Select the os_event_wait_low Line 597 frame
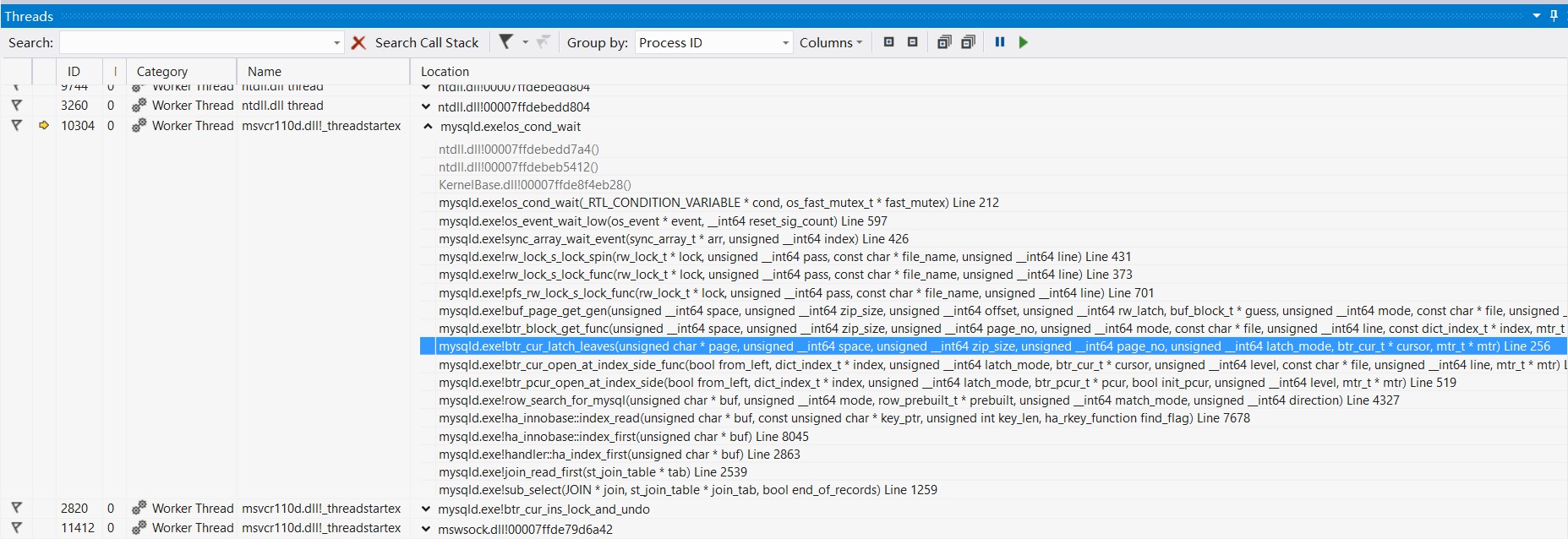The image size is (1568, 539). point(663,221)
